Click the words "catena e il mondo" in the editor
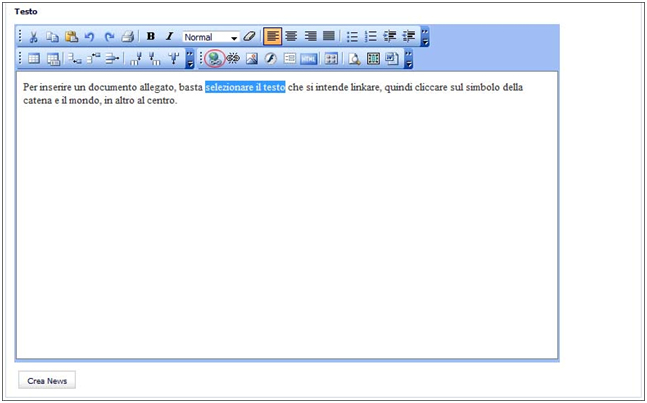Screen dimensions: 647x403 click(61, 100)
